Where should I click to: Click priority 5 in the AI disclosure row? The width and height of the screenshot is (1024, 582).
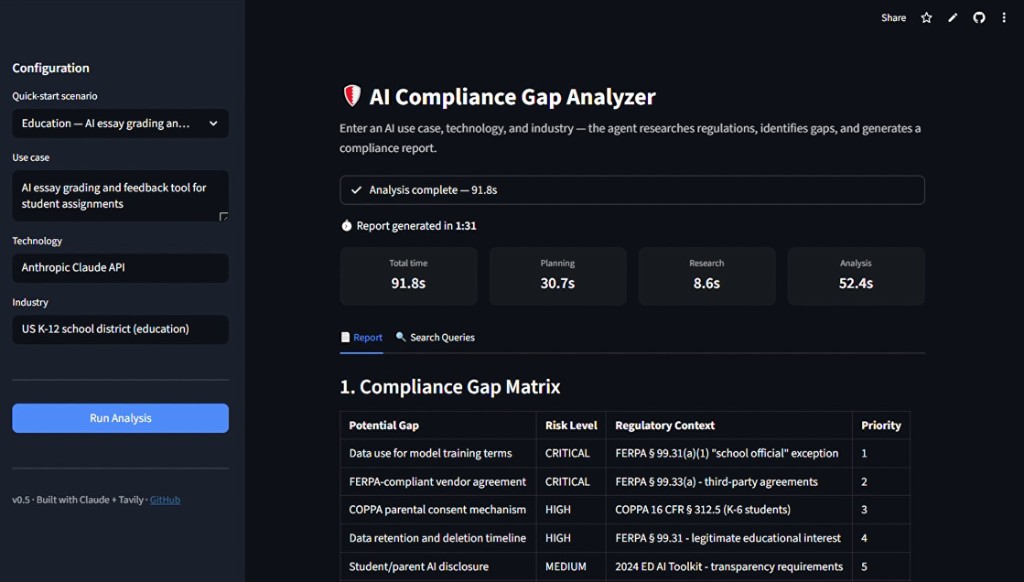tap(881, 566)
